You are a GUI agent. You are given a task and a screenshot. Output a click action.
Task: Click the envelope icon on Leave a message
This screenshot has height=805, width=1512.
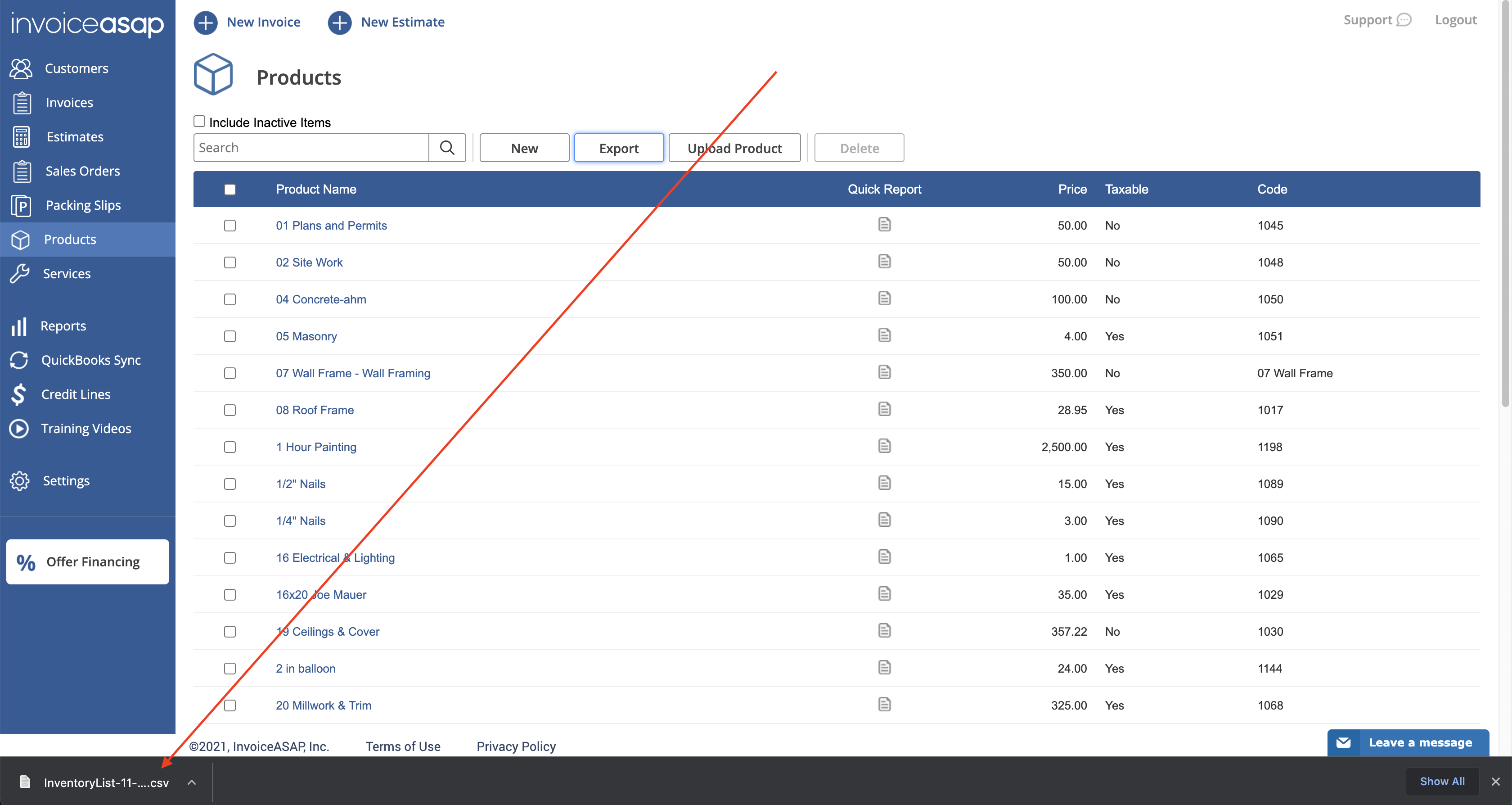click(x=1343, y=743)
